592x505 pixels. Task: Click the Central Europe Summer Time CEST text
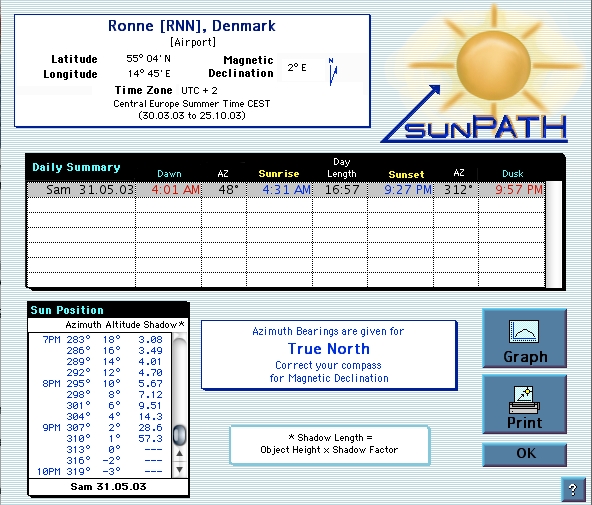point(192,104)
